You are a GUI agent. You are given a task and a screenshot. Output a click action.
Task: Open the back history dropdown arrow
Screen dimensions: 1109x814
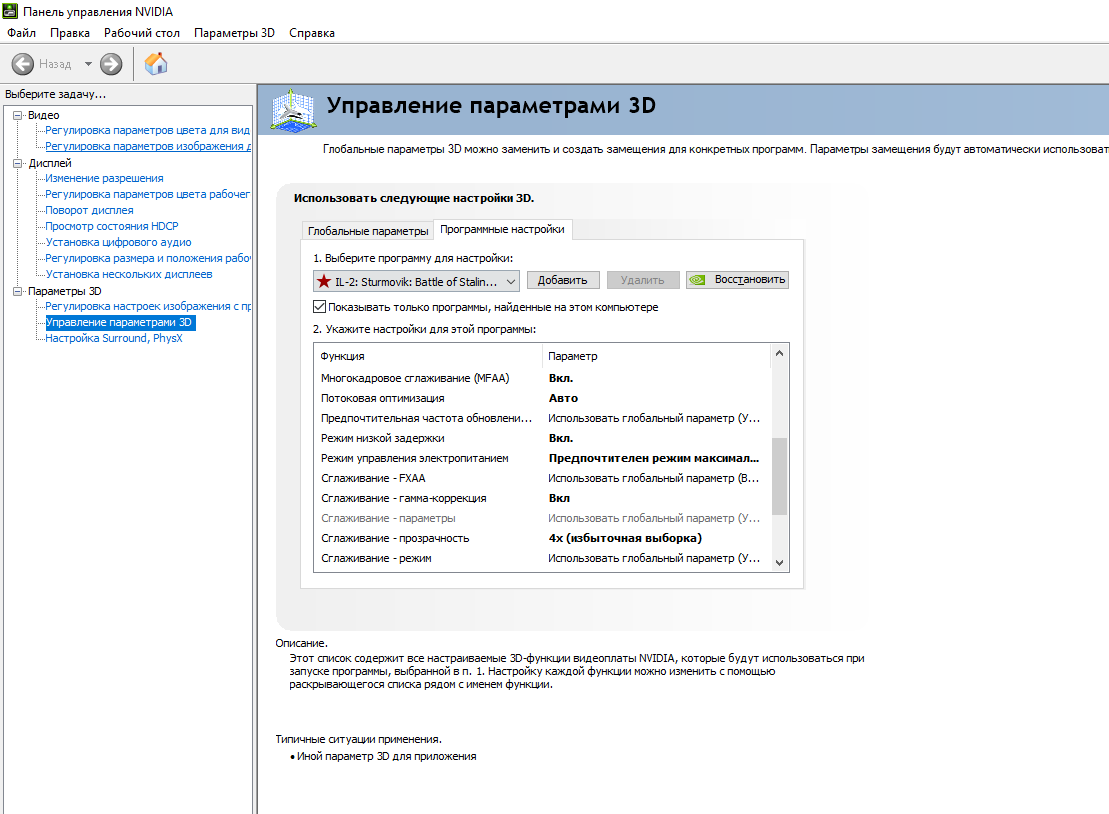[x=88, y=64]
